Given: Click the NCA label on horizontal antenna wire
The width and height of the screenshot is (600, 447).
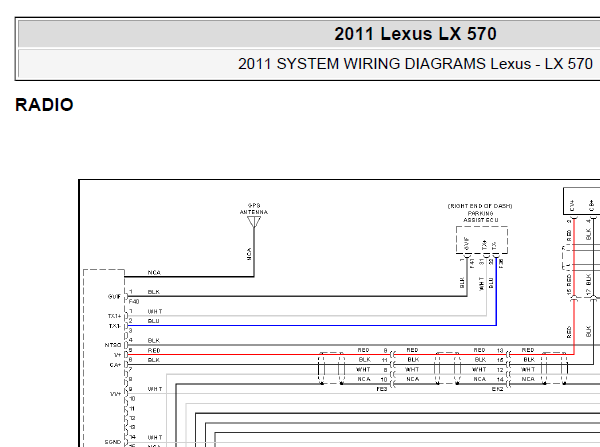Looking at the screenshot, I should [x=154, y=272].
